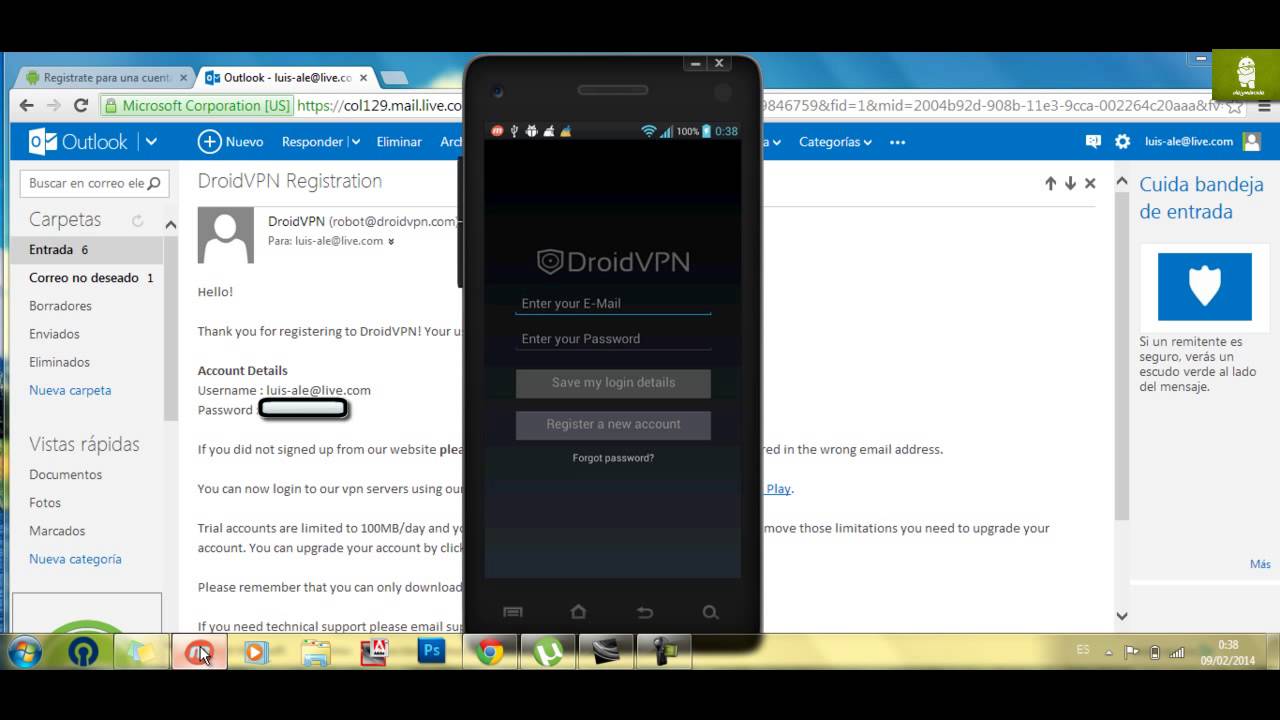
Task: Open the Borradores folder
Action: (60, 306)
